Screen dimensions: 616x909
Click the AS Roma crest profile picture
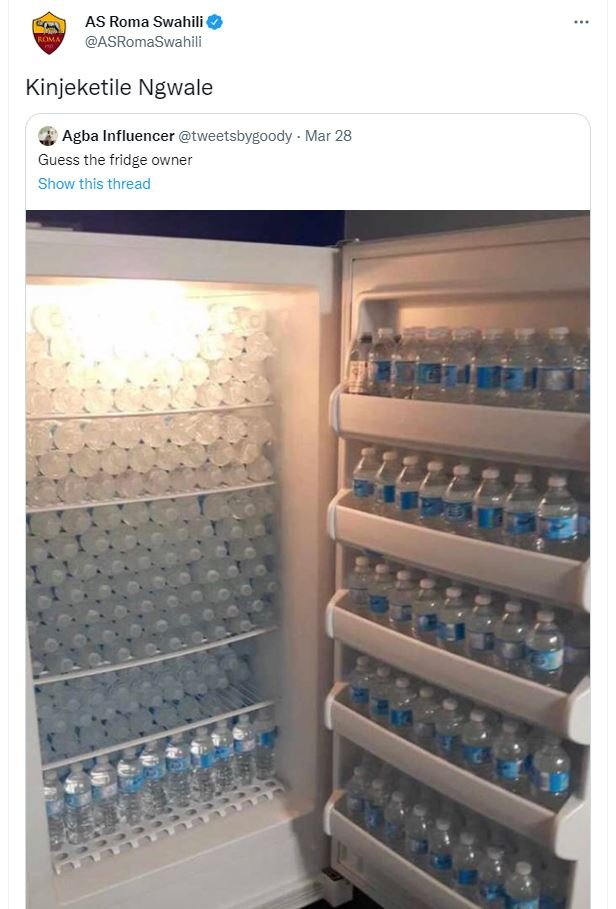(49, 33)
